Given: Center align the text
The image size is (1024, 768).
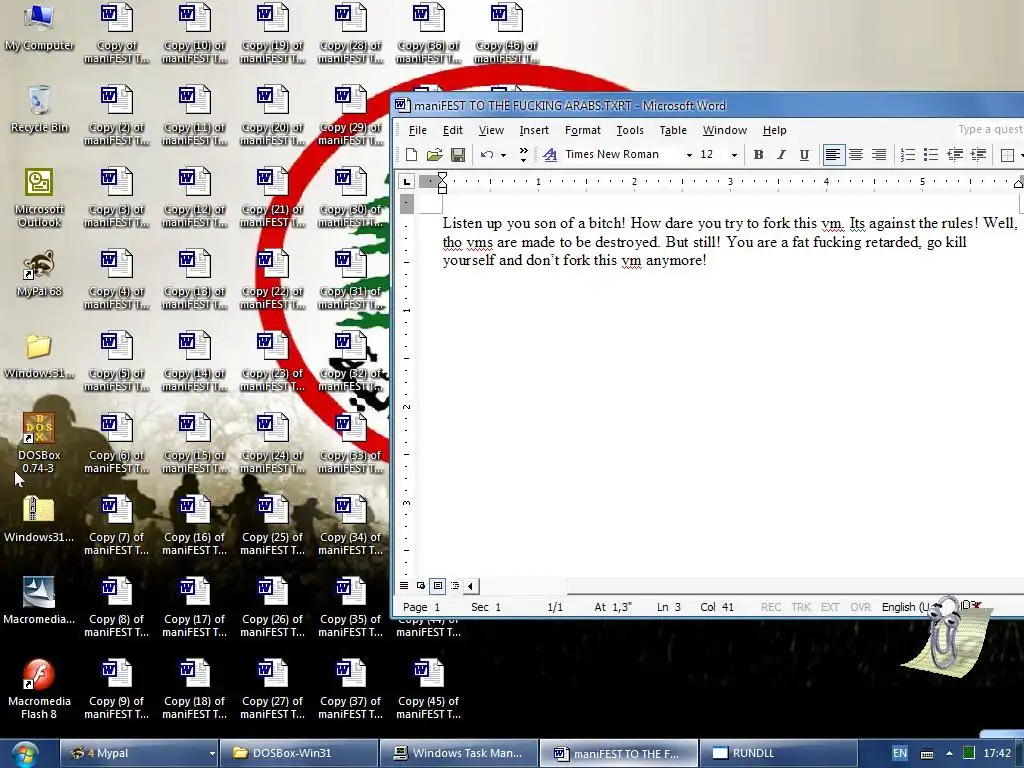Looking at the screenshot, I should pos(856,155).
